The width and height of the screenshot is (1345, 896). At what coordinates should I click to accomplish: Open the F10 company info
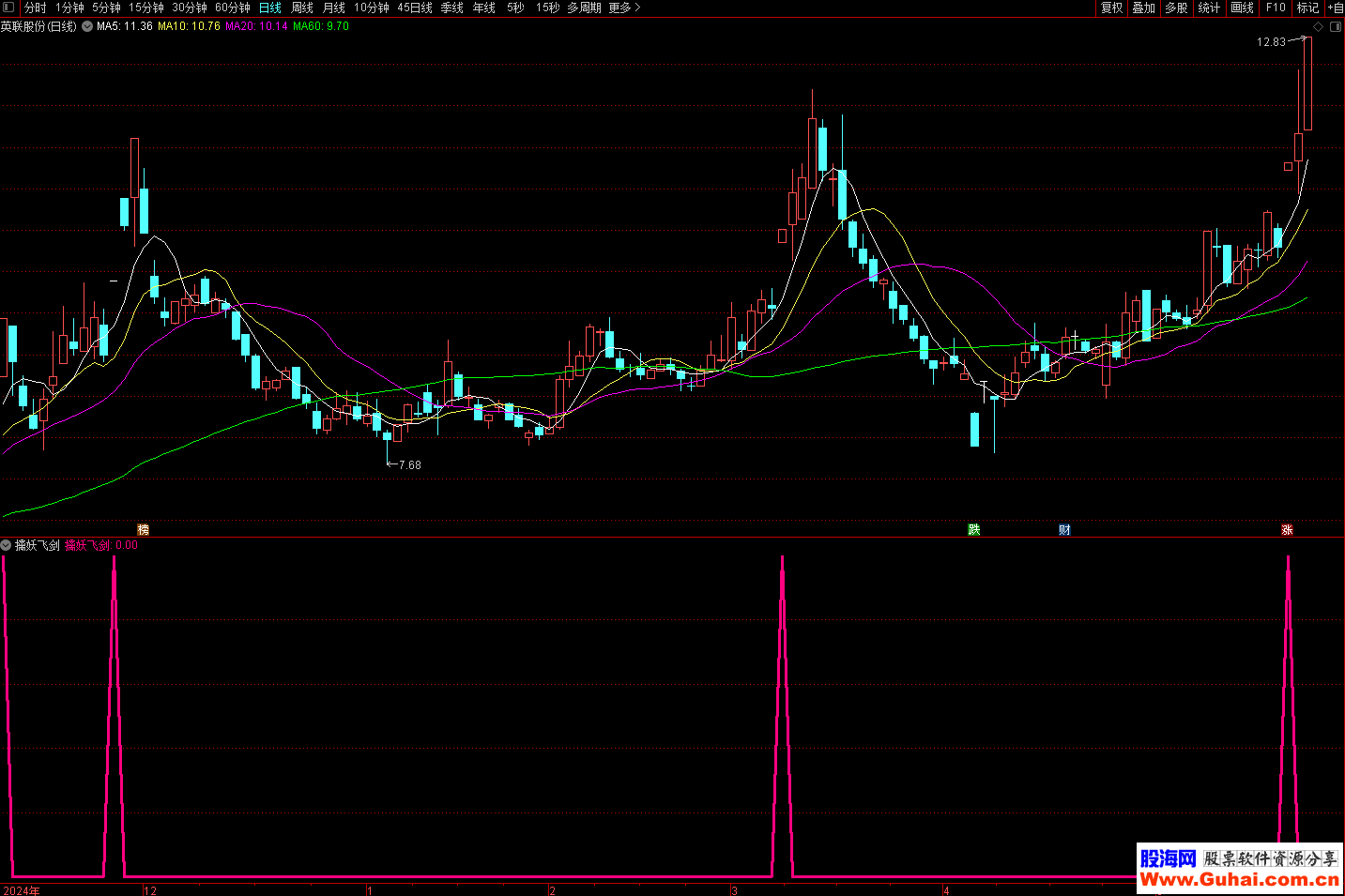point(1276,8)
